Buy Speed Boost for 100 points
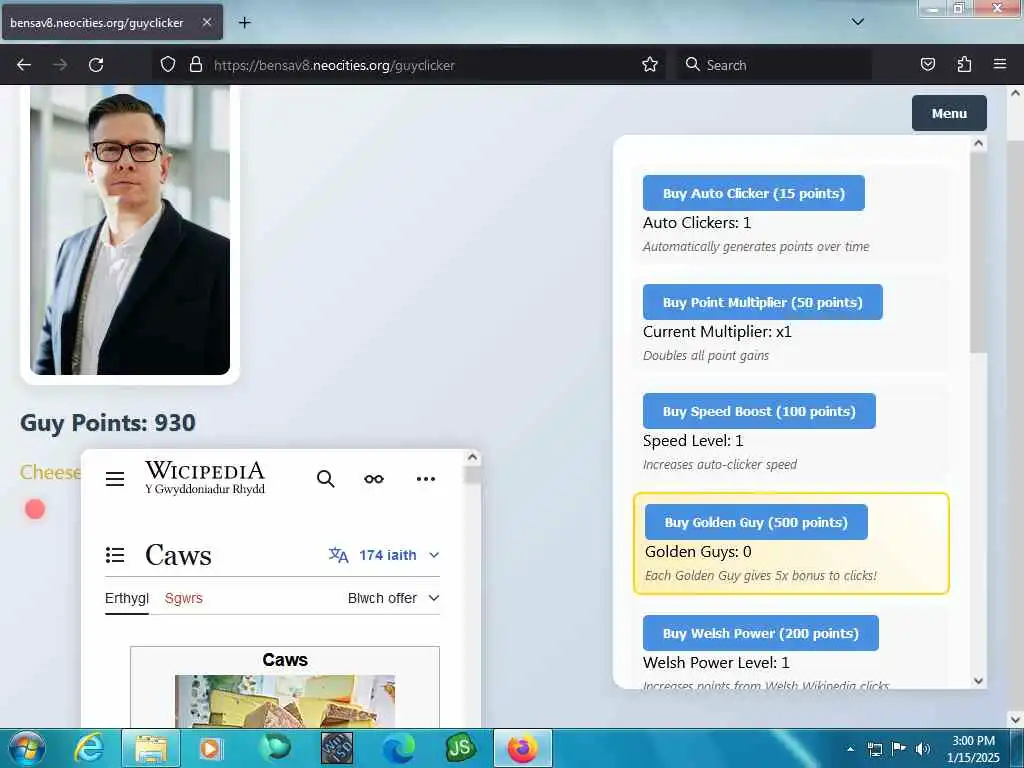Image resolution: width=1024 pixels, height=768 pixels. [x=759, y=411]
